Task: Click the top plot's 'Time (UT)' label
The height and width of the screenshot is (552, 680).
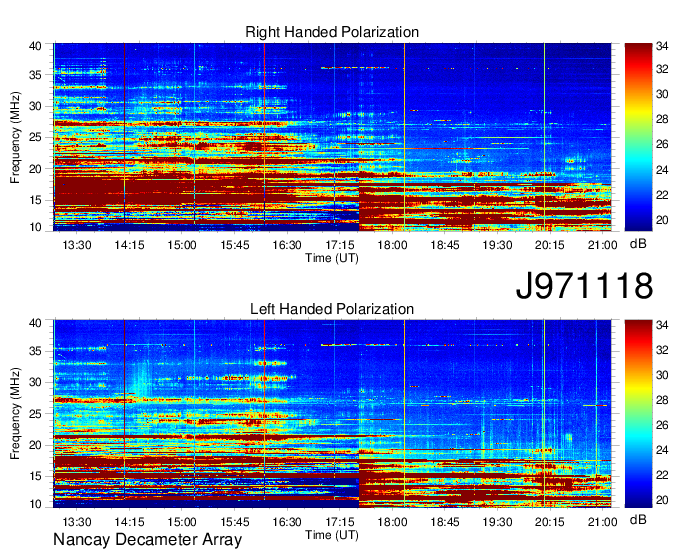Action: pyautogui.click(x=332, y=258)
